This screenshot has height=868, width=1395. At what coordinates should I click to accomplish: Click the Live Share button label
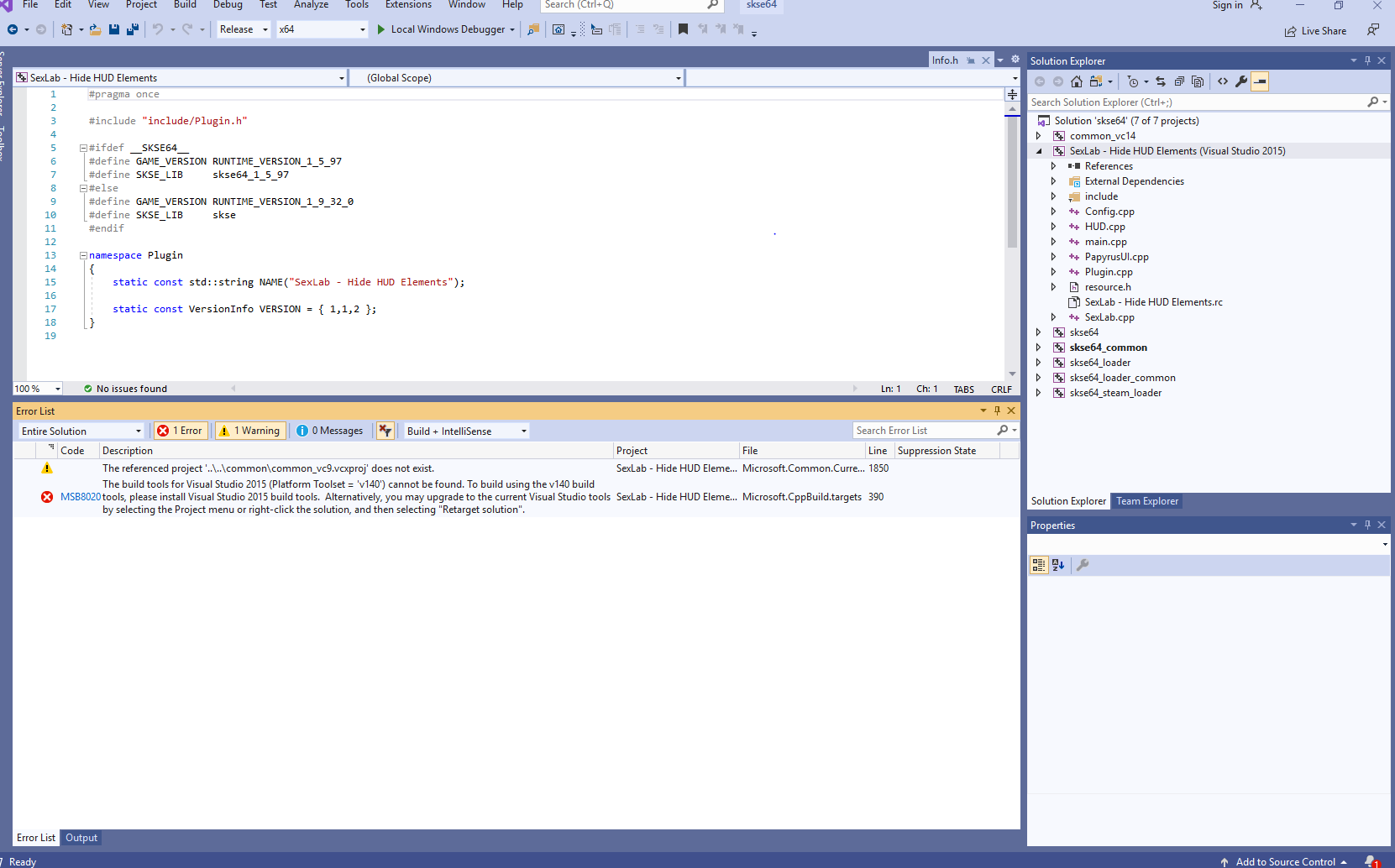[x=1324, y=31]
